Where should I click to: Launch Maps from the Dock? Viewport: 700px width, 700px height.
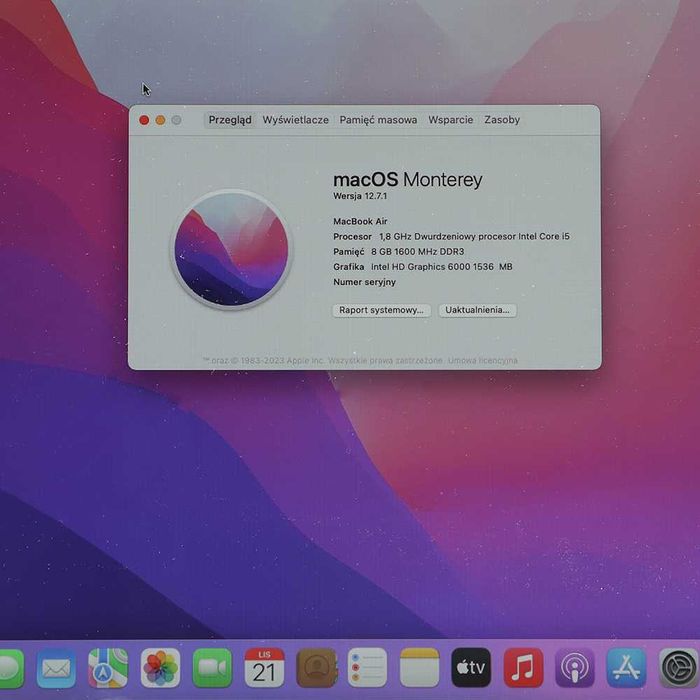(x=108, y=668)
